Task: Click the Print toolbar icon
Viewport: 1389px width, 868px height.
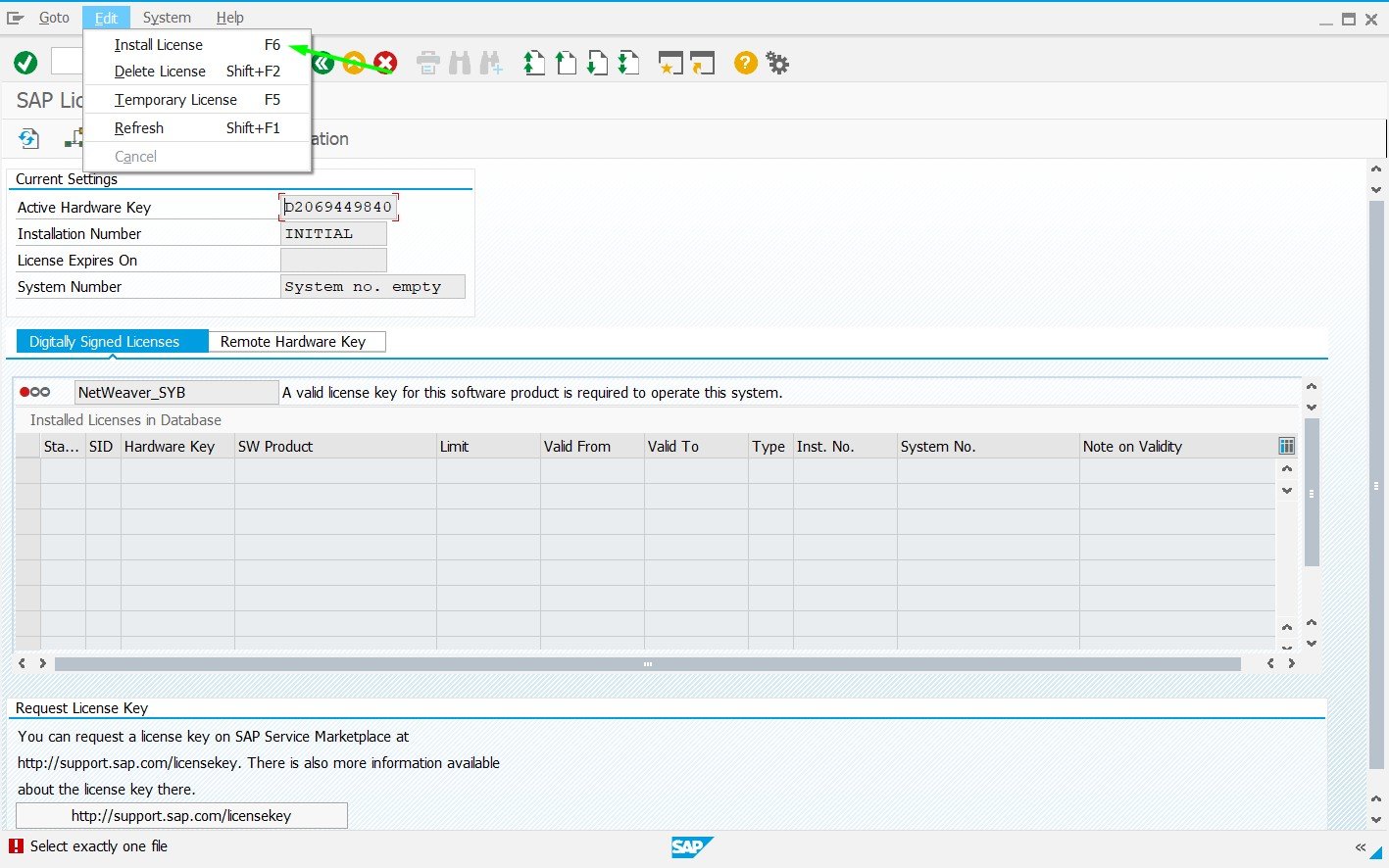Action: pyautogui.click(x=428, y=64)
